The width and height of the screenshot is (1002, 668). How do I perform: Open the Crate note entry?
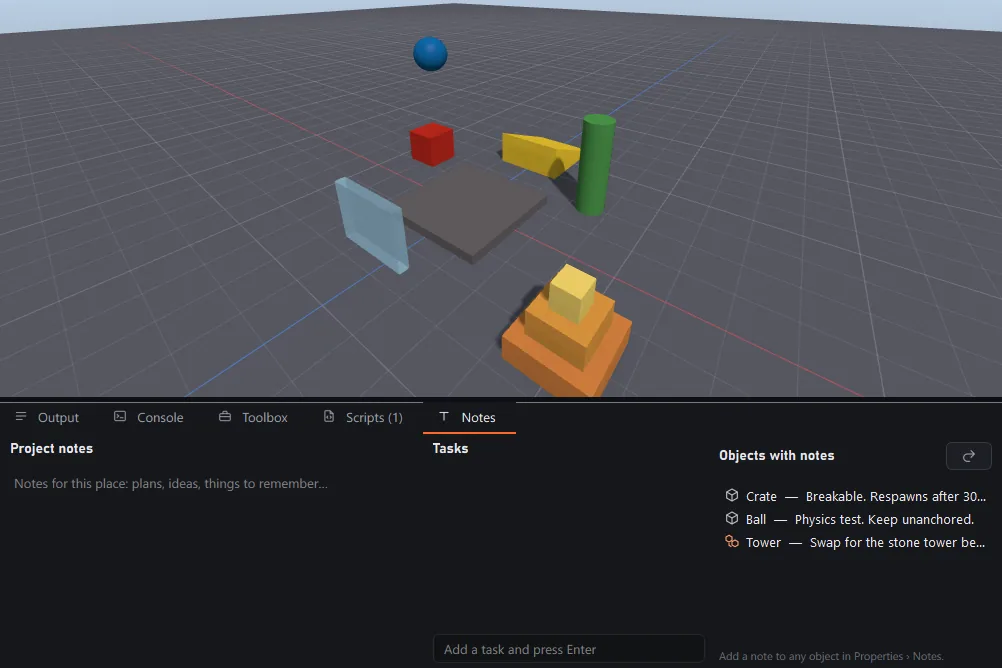tap(856, 497)
